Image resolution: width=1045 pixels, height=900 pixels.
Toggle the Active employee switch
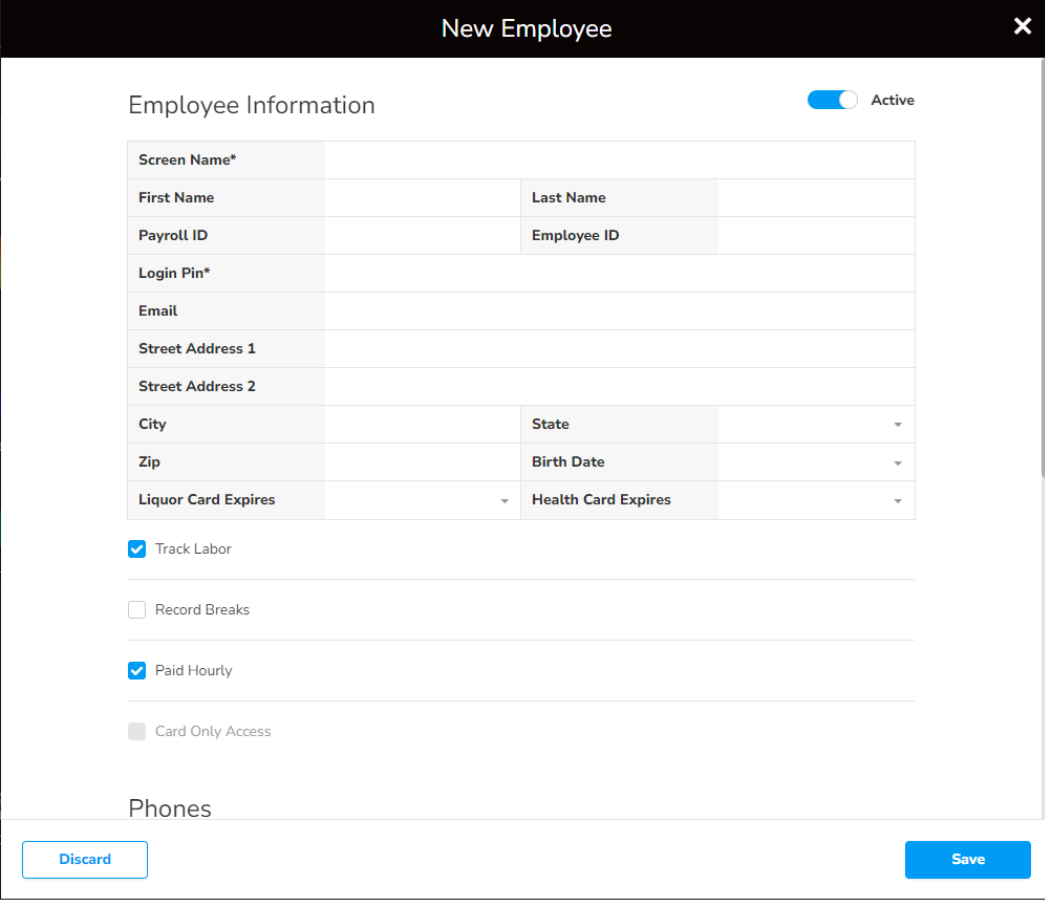click(x=832, y=100)
